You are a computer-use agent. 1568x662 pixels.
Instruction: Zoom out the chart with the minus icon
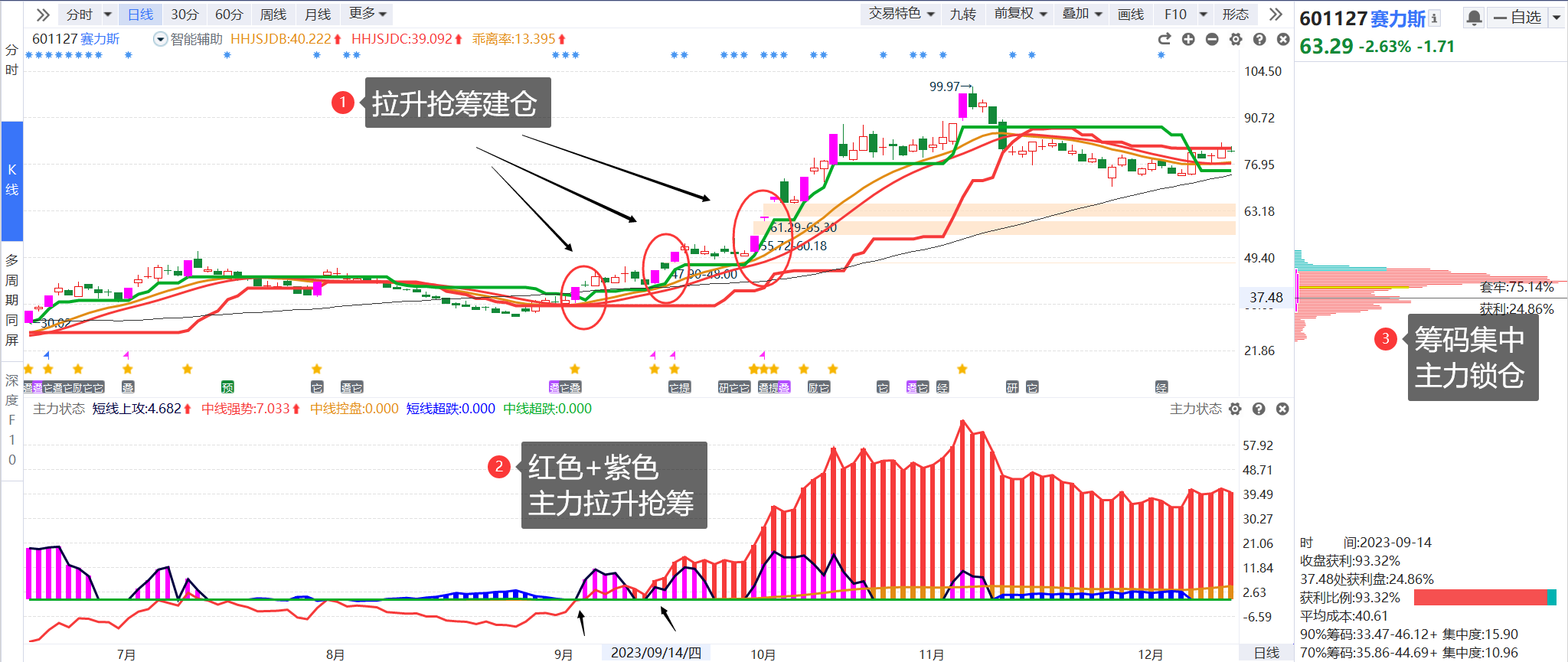(1212, 39)
